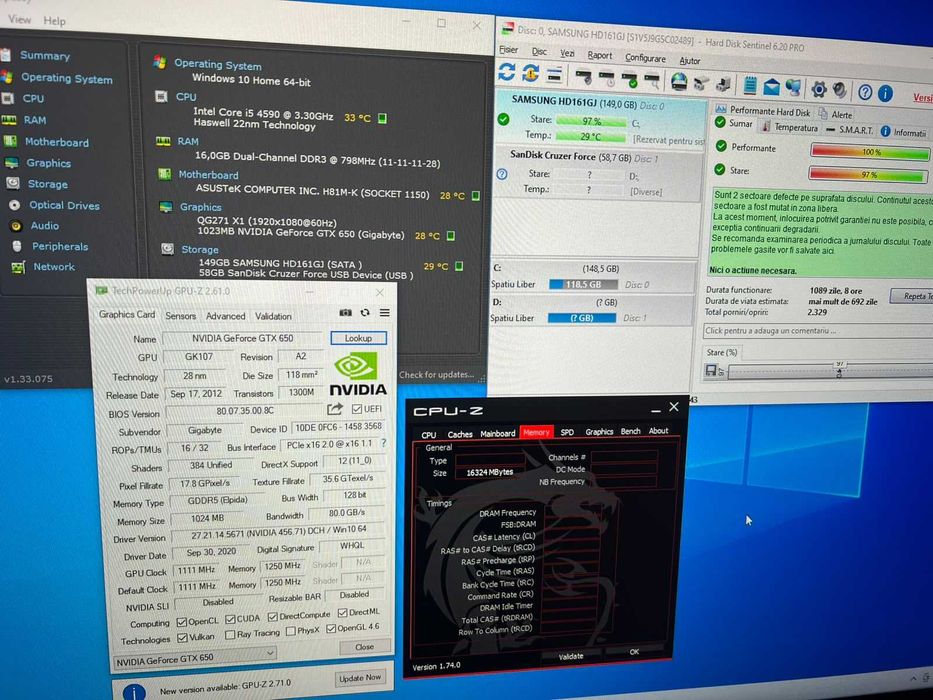Switch to the Advanced tab in GPU-Z
This screenshot has height=700, width=933.
(x=226, y=316)
